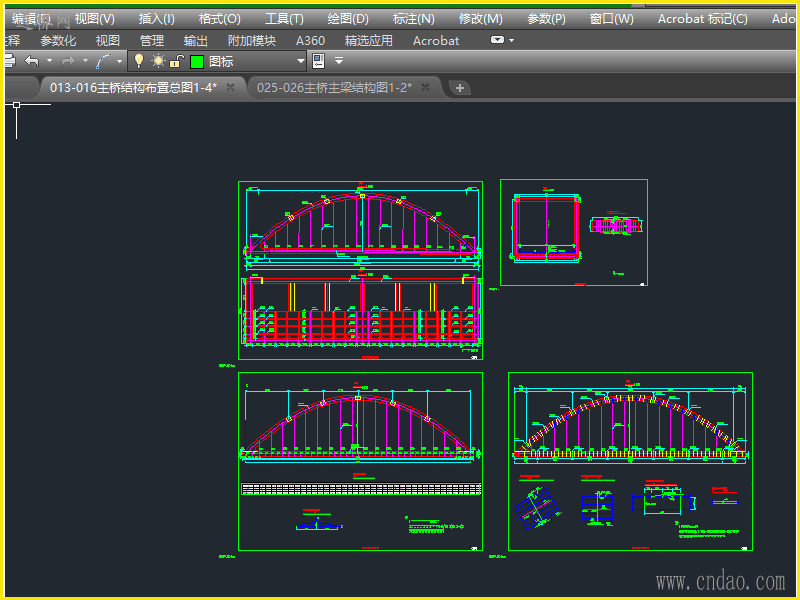Expand the 图标 layer dropdown list
Screen dimensions: 800x600
pos(300,62)
